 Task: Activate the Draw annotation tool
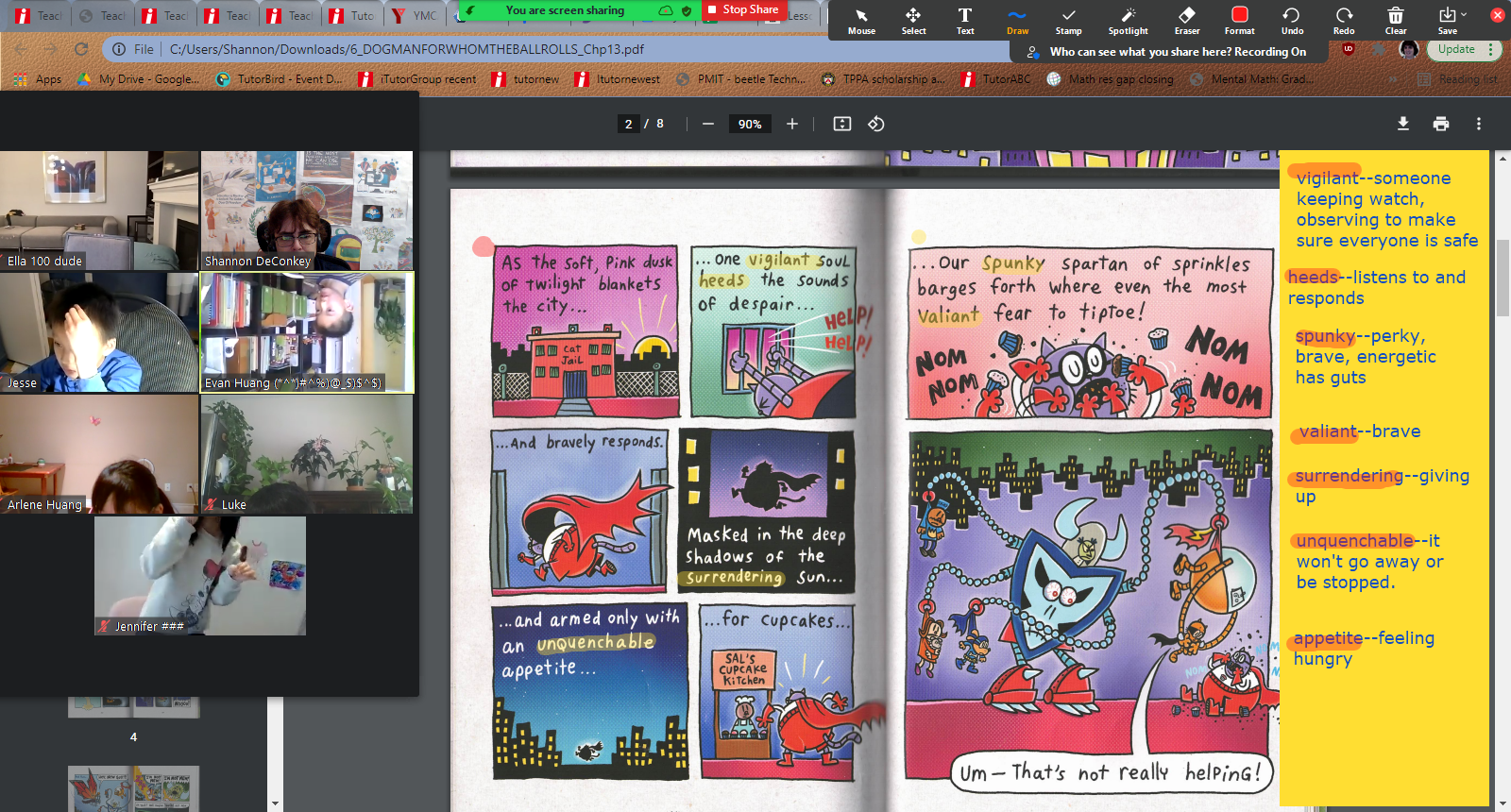(x=1017, y=21)
